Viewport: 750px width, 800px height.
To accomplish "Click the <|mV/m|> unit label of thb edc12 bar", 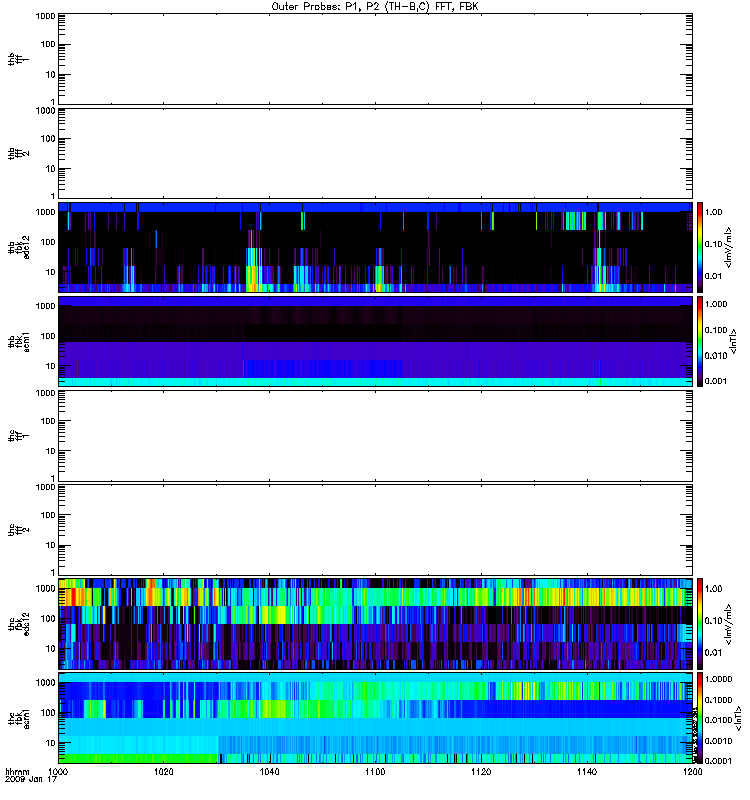I will [728, 248].
